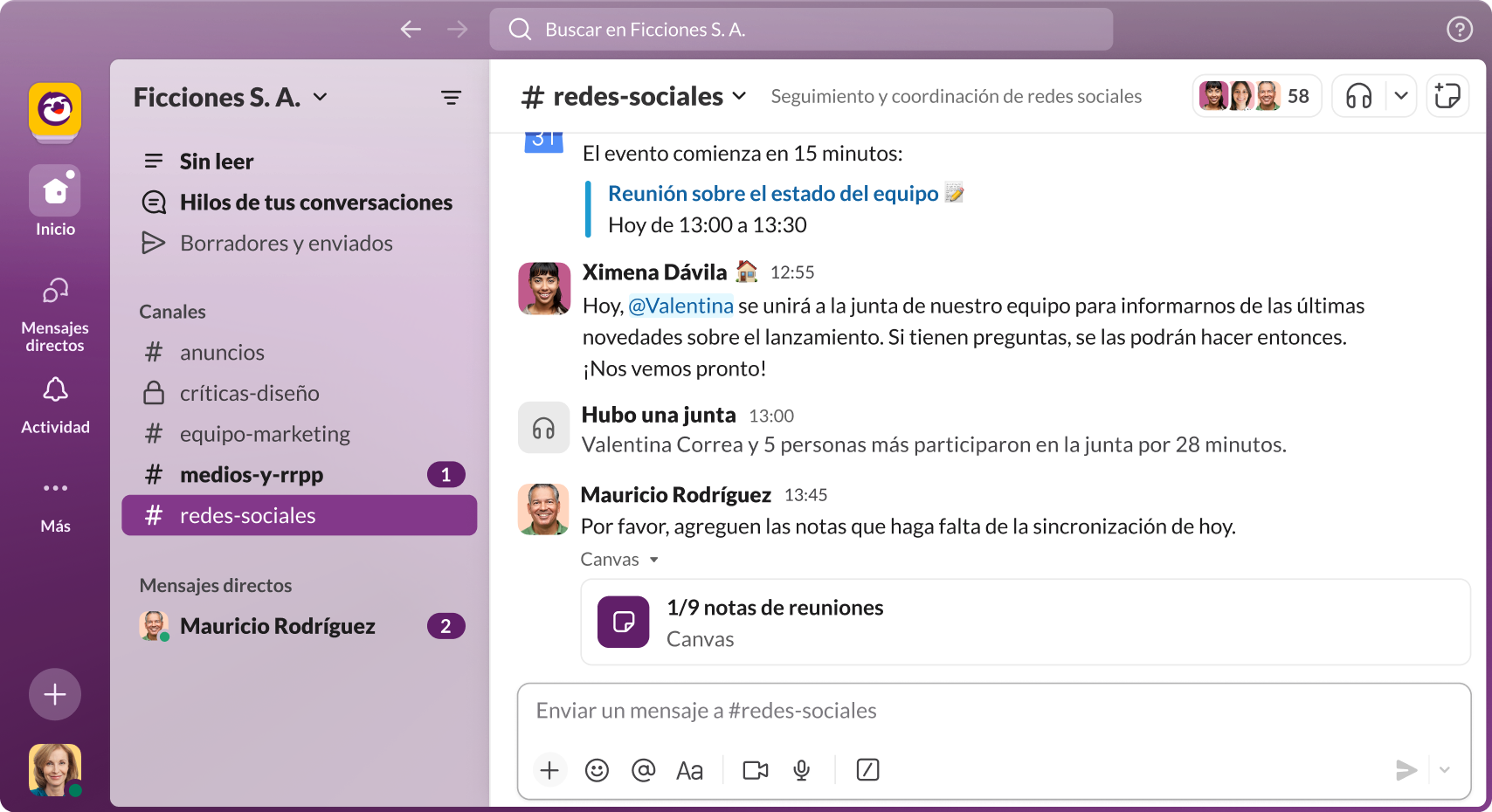Open text formatting with the Aa icon
Screen dimensions: 1492x812
click(x=690, y=770)
